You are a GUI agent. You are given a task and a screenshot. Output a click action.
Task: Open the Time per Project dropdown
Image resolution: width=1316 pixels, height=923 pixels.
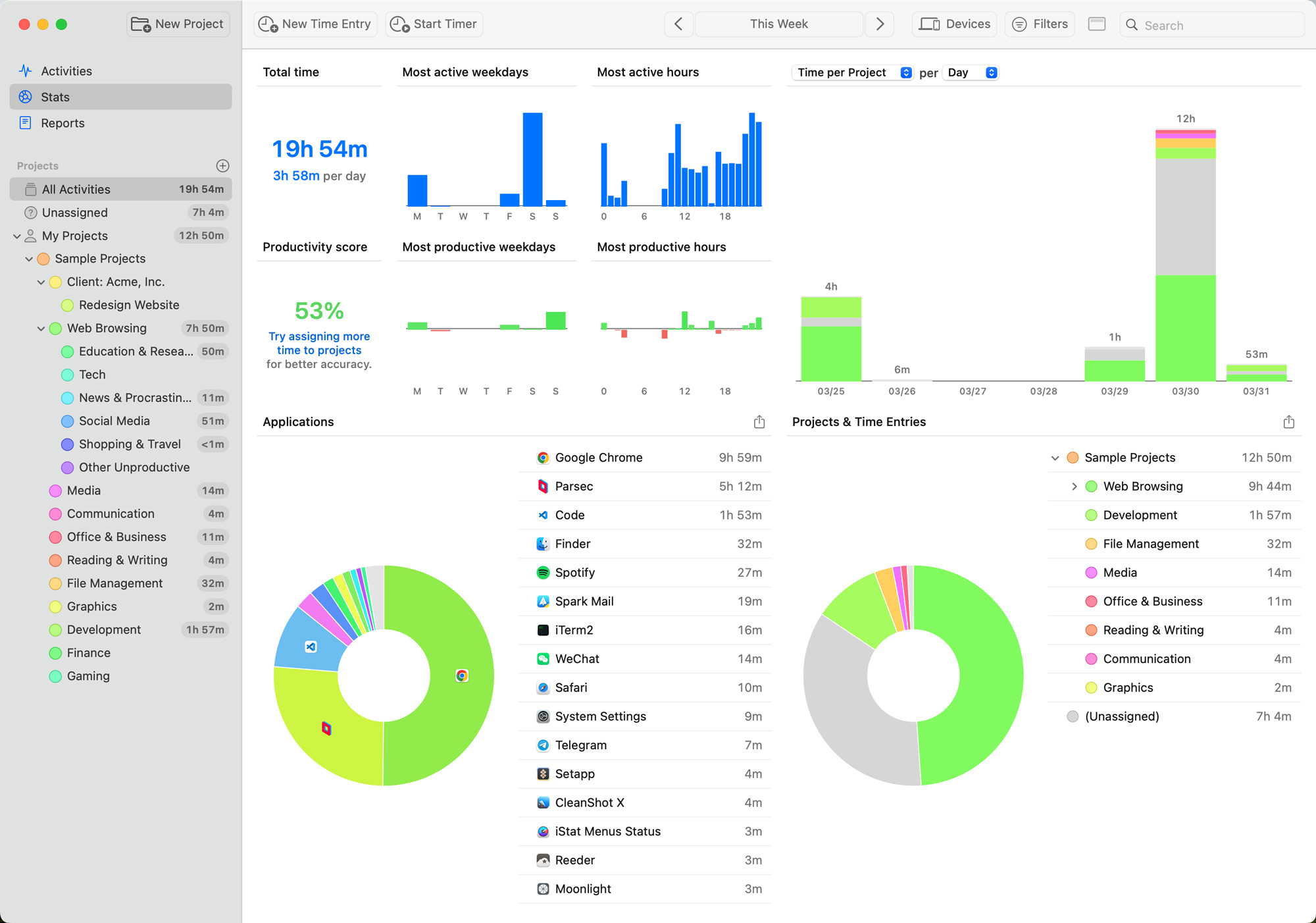[x=853, y=72]
